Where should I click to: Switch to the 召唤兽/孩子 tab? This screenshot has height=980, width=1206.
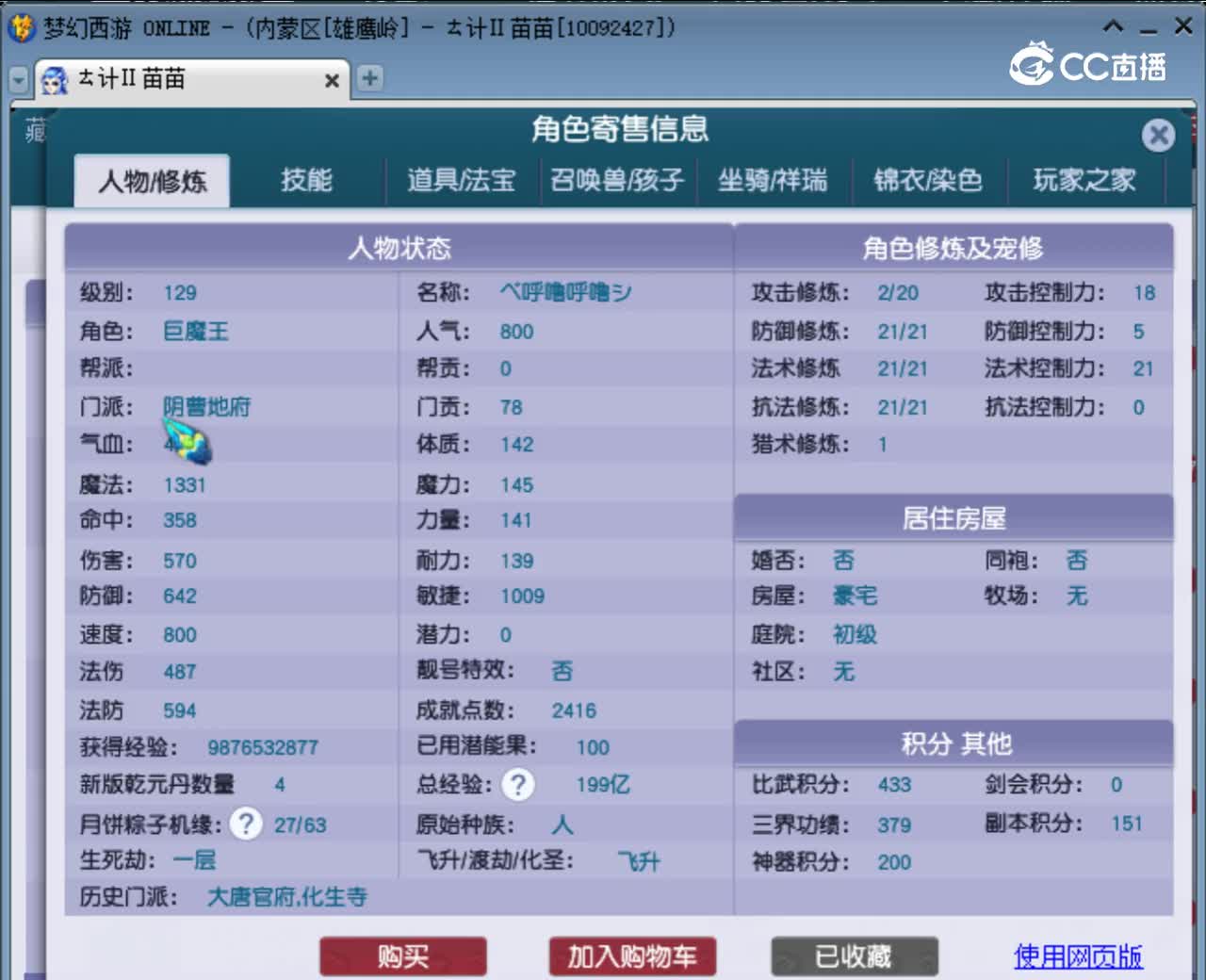pyautogui.click(x=617, y=180)
